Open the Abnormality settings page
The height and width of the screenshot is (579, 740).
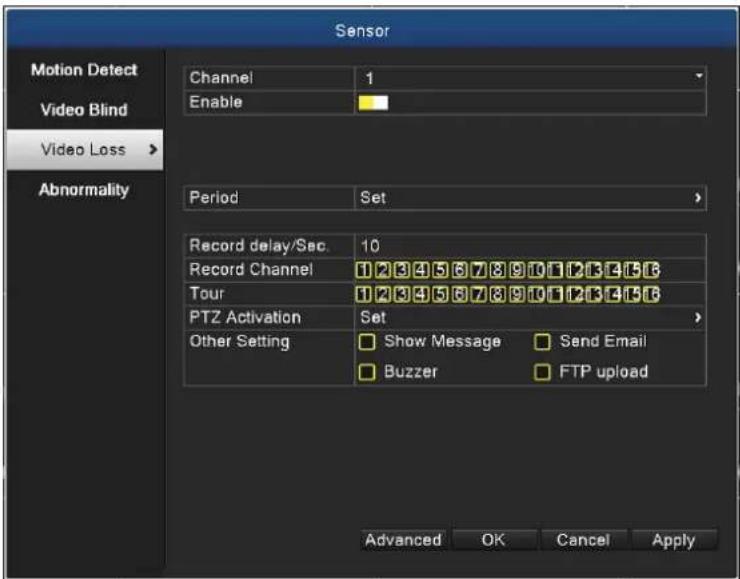(x=84, y=189)
